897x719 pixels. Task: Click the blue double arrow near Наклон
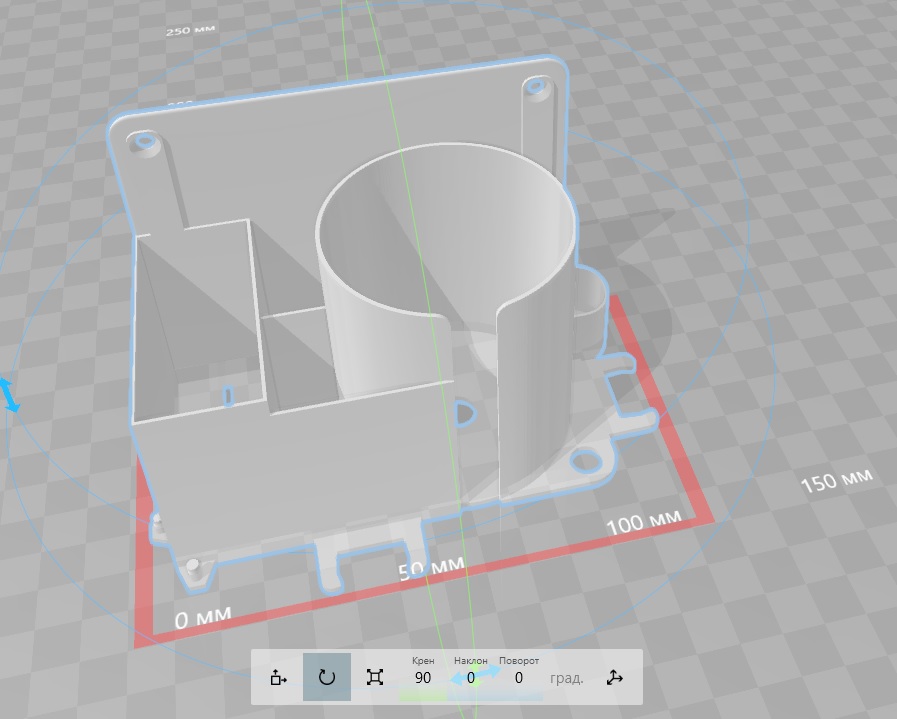tap(475, 675)
